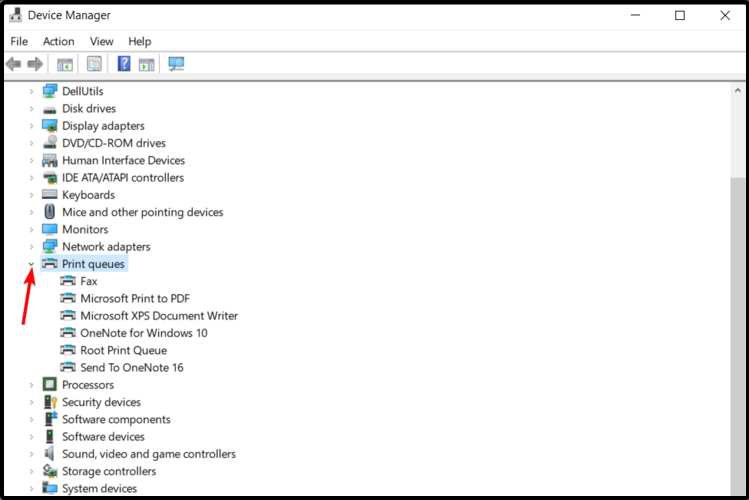Click the Software components icon
749x500 pixels.
pyautogui.click(x=50, y=419)
